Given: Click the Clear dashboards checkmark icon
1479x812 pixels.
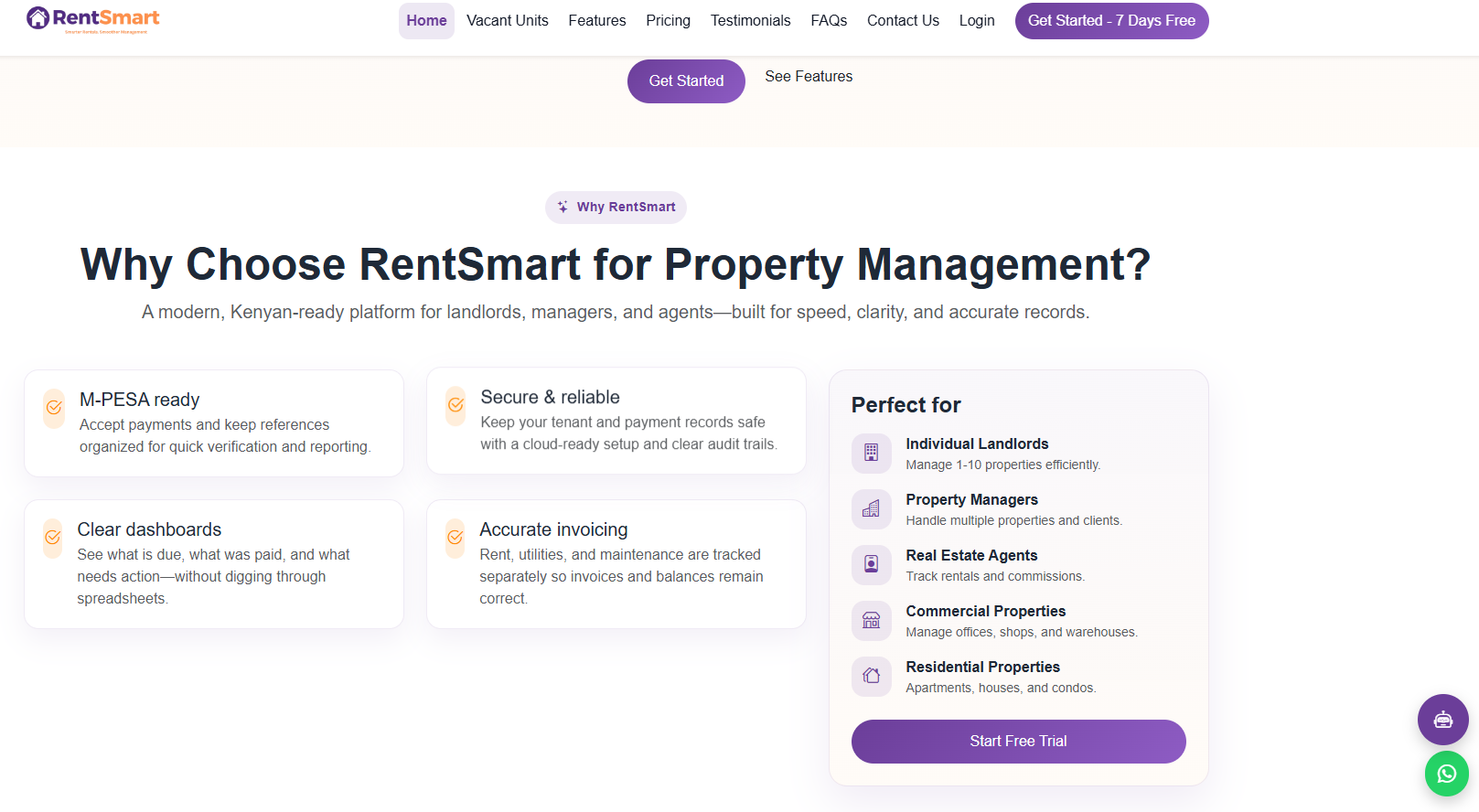Looking at the screenshot, I should tap(53, 538).
